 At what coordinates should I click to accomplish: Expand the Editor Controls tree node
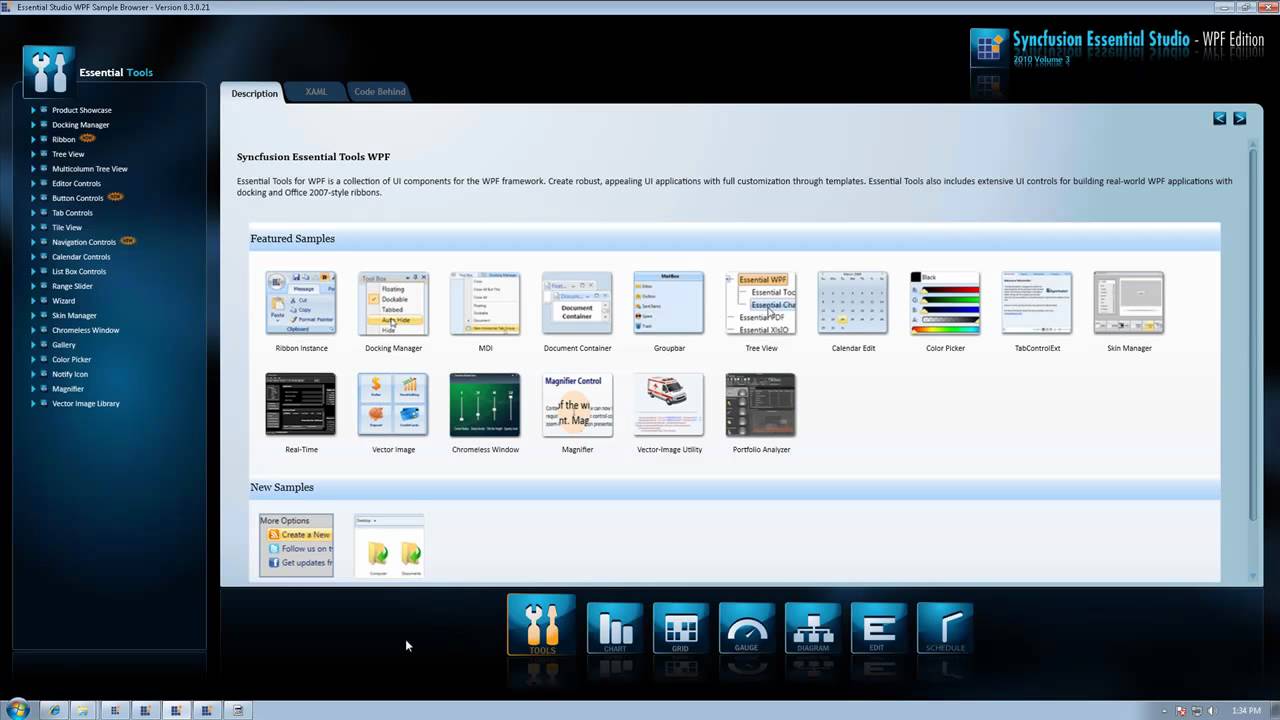[x=33, y=184]
